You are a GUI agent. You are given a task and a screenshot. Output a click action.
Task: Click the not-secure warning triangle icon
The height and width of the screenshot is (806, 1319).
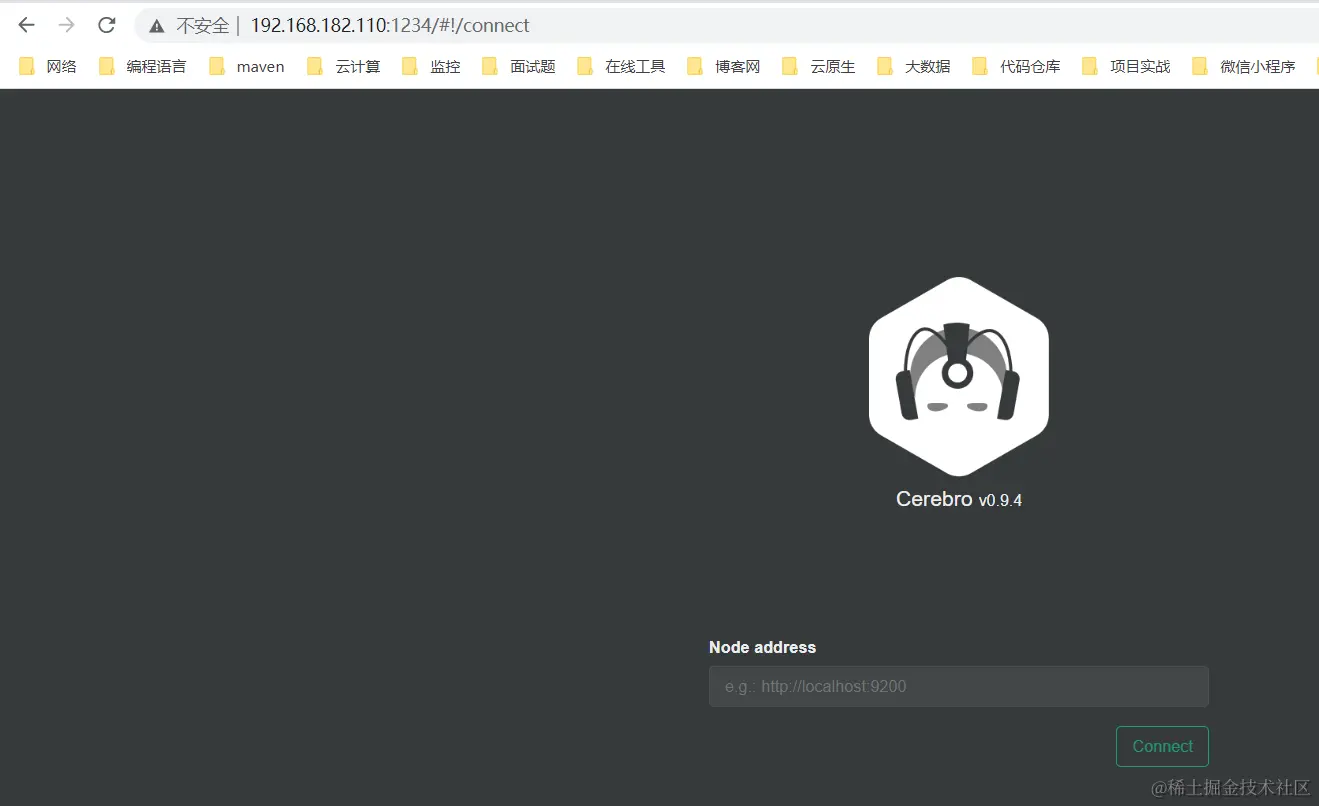point(157,26)
